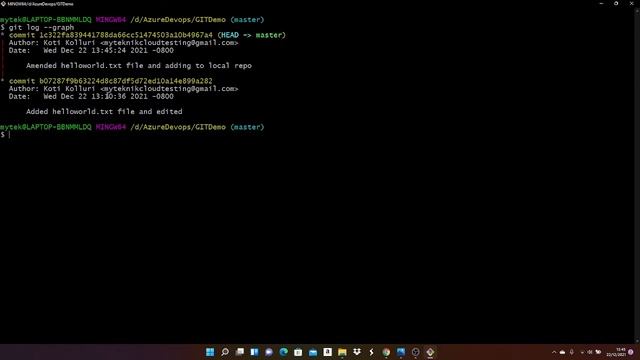640x360 pixels.
Task: Click second commit hash b07287f9...
Action: pyautogui.click(x=126, y=81)
